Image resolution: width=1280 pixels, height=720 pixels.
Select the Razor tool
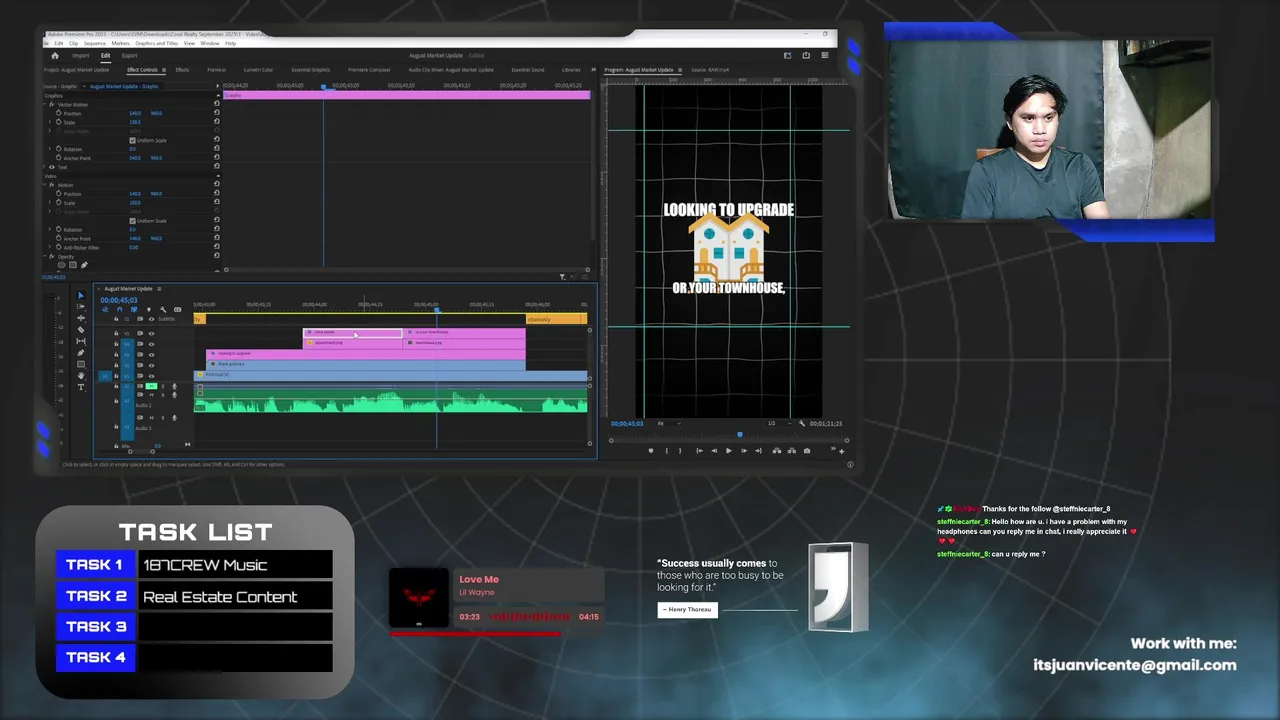click(81, 330)
